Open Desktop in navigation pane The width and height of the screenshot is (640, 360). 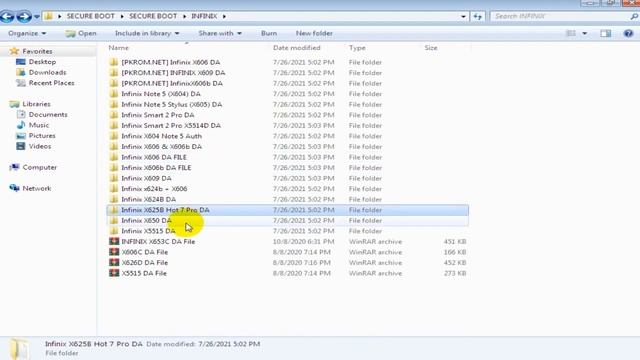pos(42,62)
